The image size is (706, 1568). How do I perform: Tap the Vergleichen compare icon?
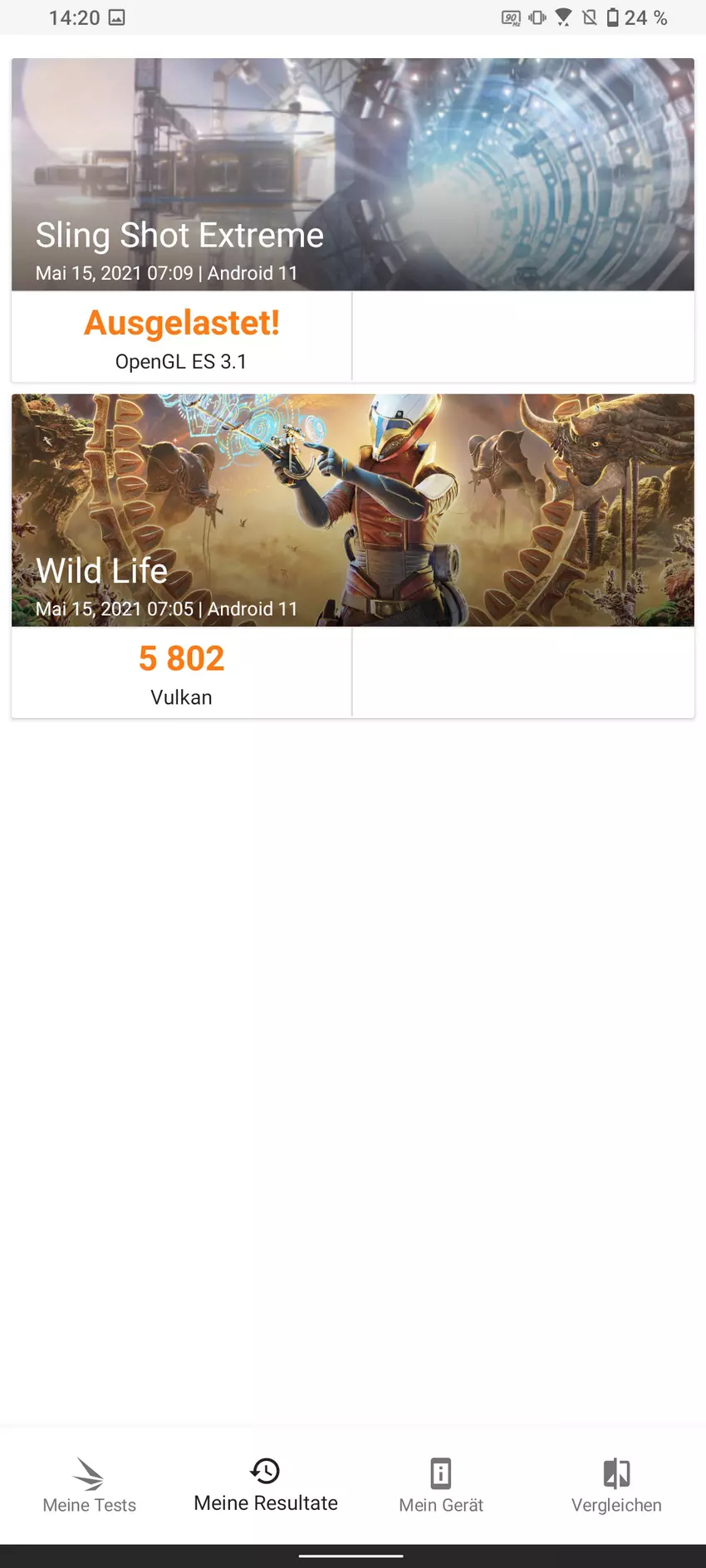click(616, 1473)
